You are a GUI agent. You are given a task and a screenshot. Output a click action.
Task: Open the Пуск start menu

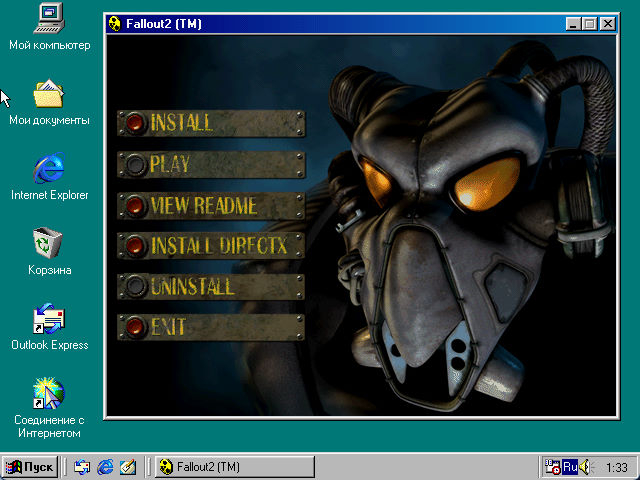coord(30,467)
